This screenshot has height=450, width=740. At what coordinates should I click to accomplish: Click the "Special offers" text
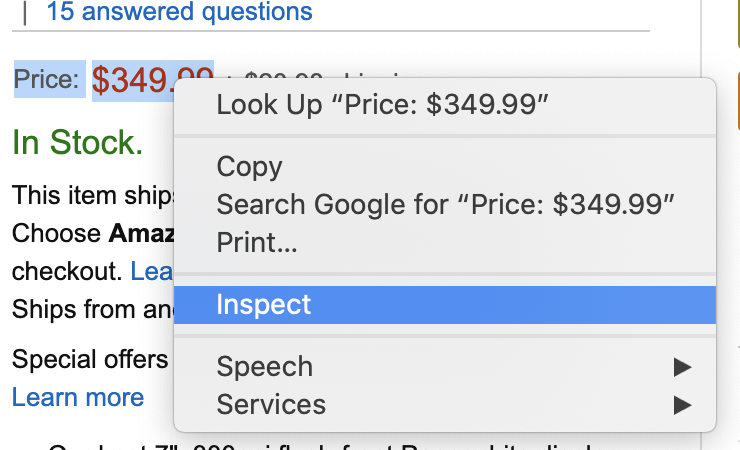[x=90, y=358]
